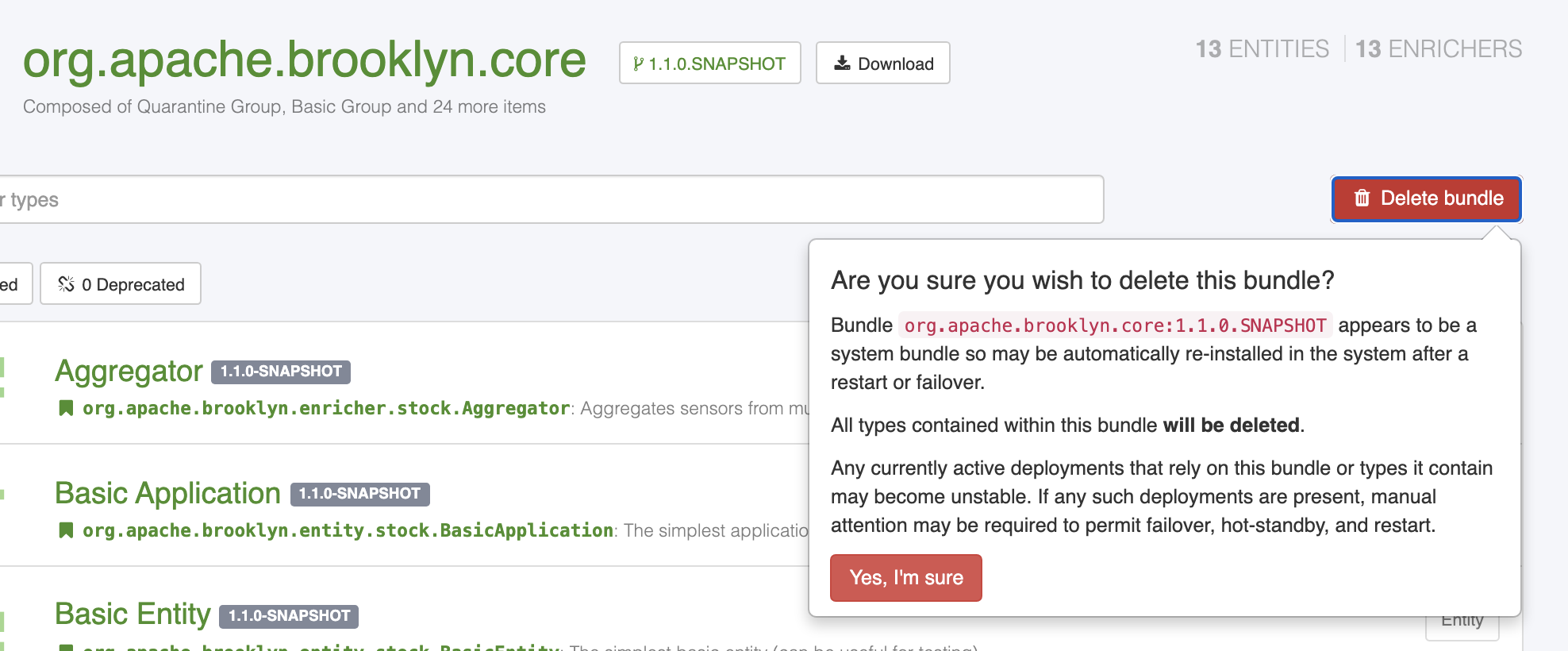This screenshot has width=1568, height=651.
Task: Click the 'Are you sure' dialog heading
Action: pos(1082,280)
